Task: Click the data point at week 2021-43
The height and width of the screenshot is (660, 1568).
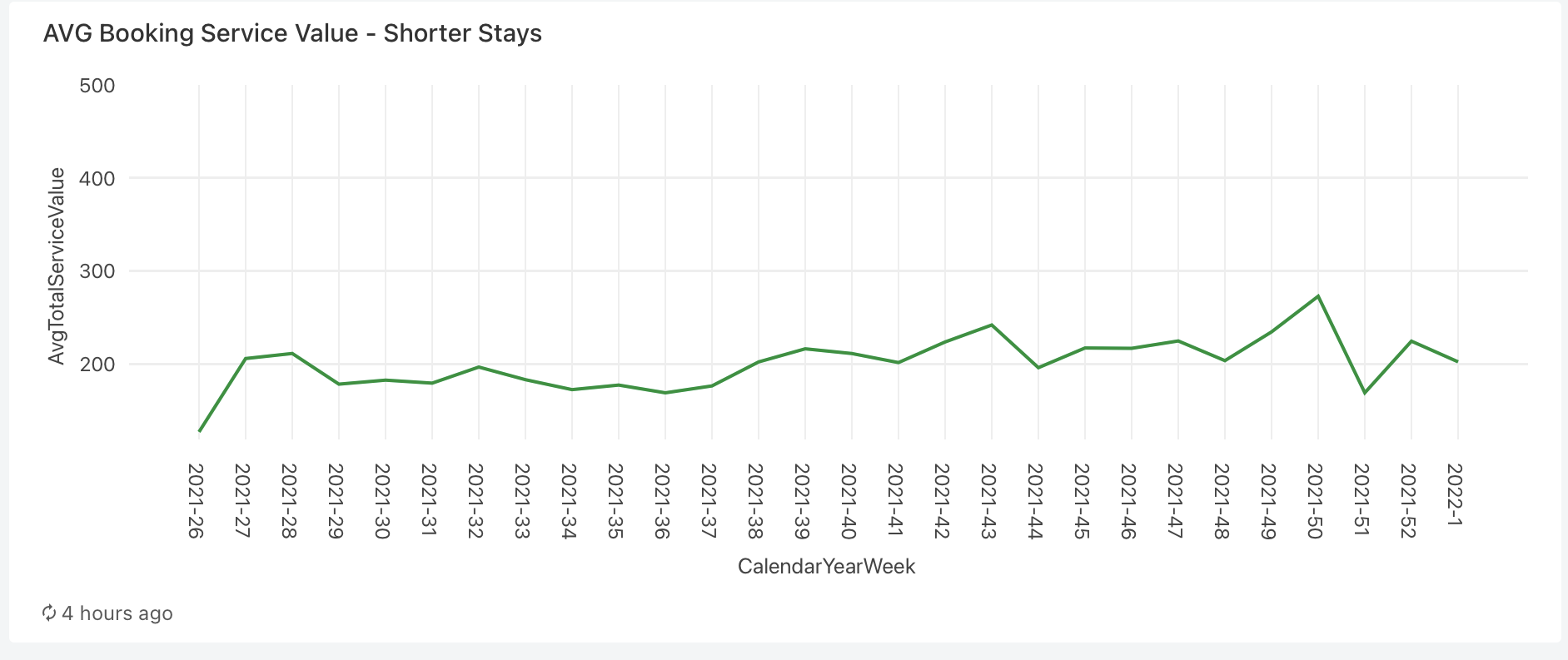Action: click(x=991, y=325)
